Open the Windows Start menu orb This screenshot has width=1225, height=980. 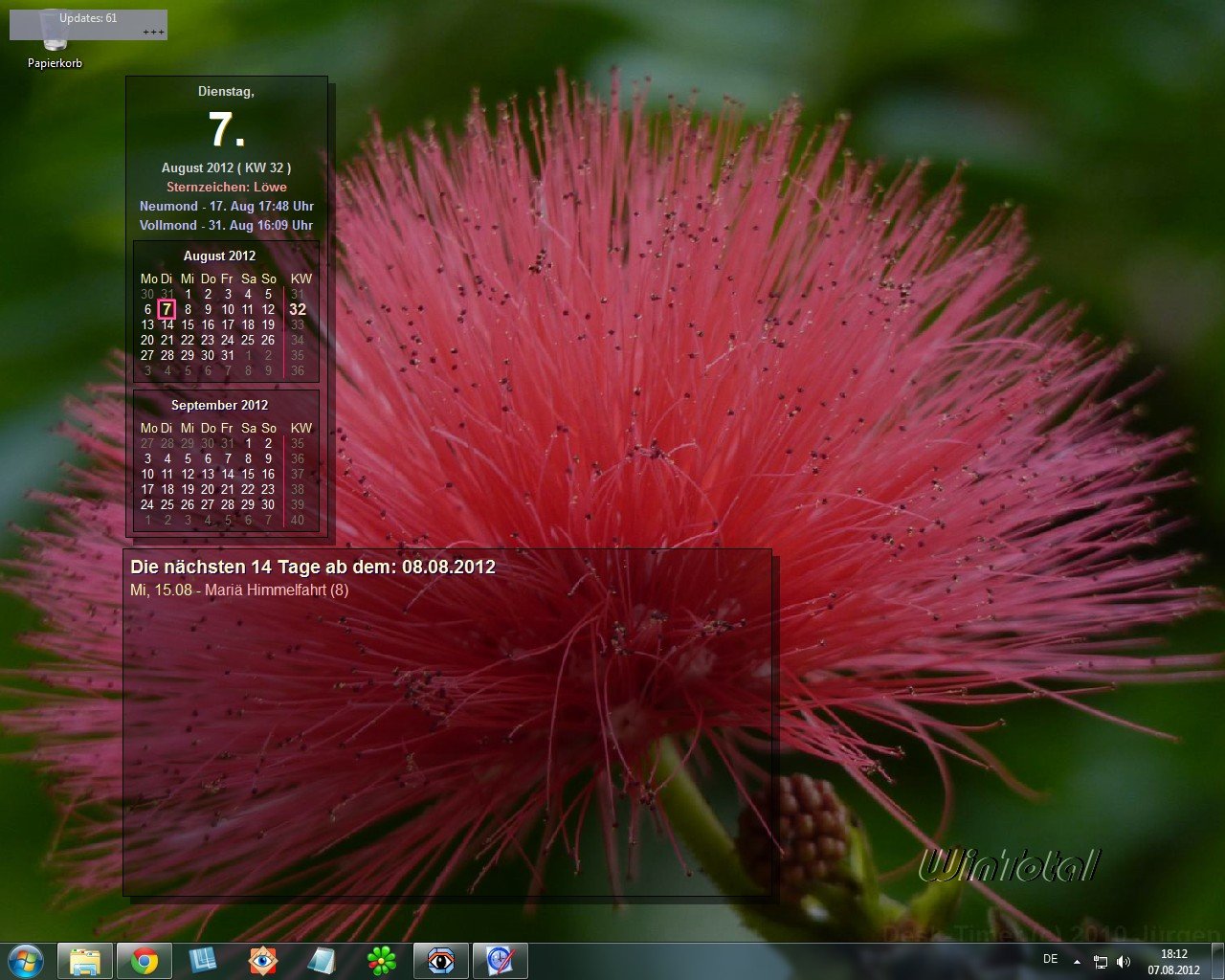(25, 960)
